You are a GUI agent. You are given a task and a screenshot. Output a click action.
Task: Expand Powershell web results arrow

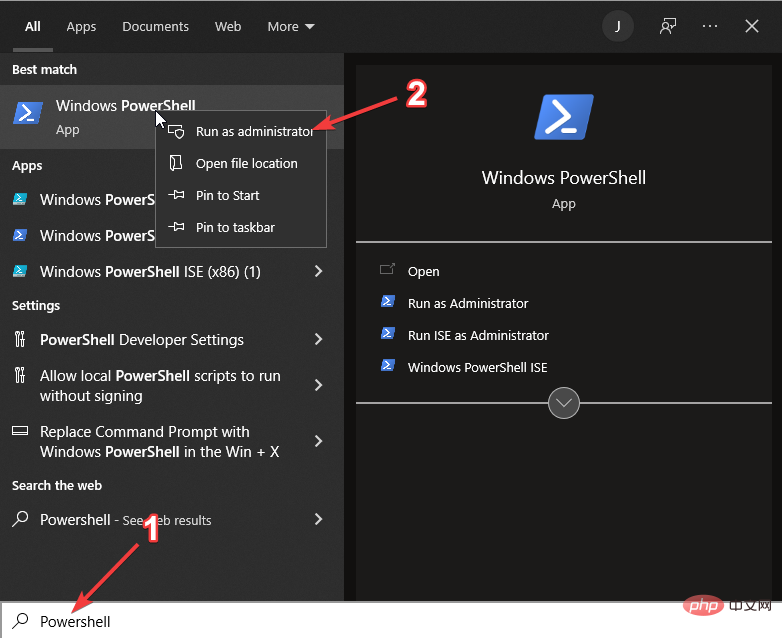click(318, 520)
